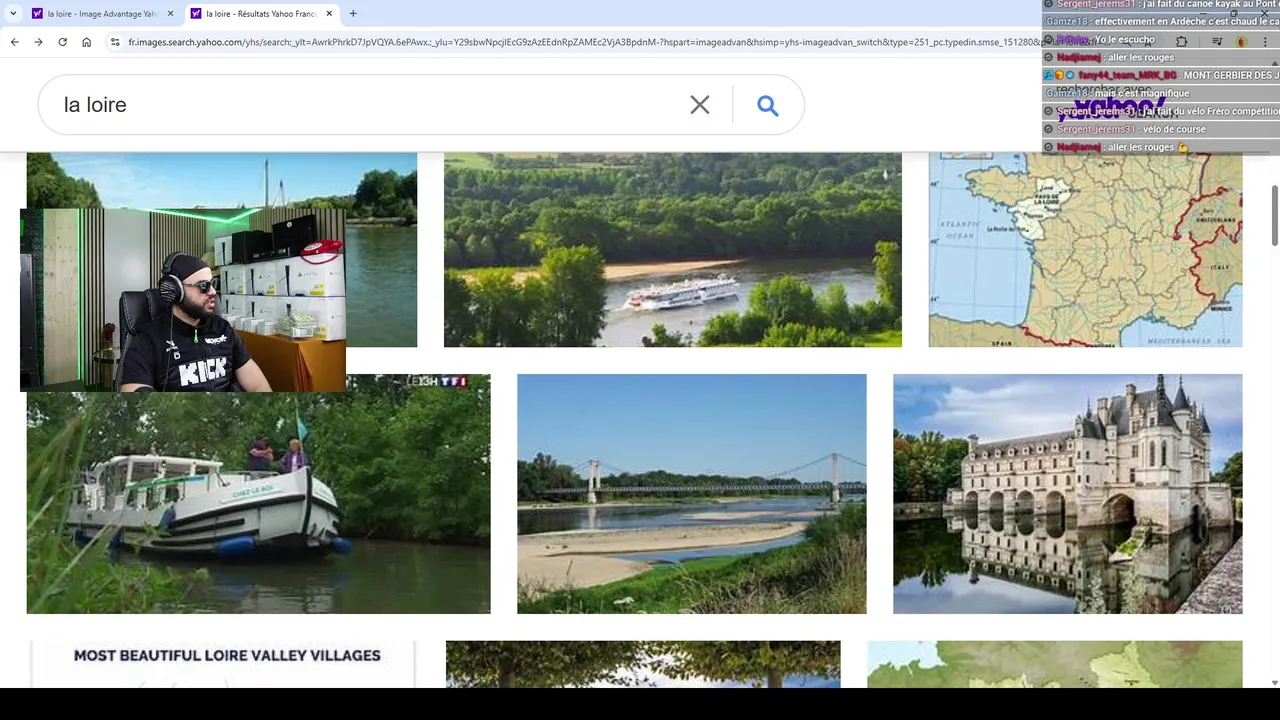
Task: Open the river cruise ship image
Action: click(672, 250)
